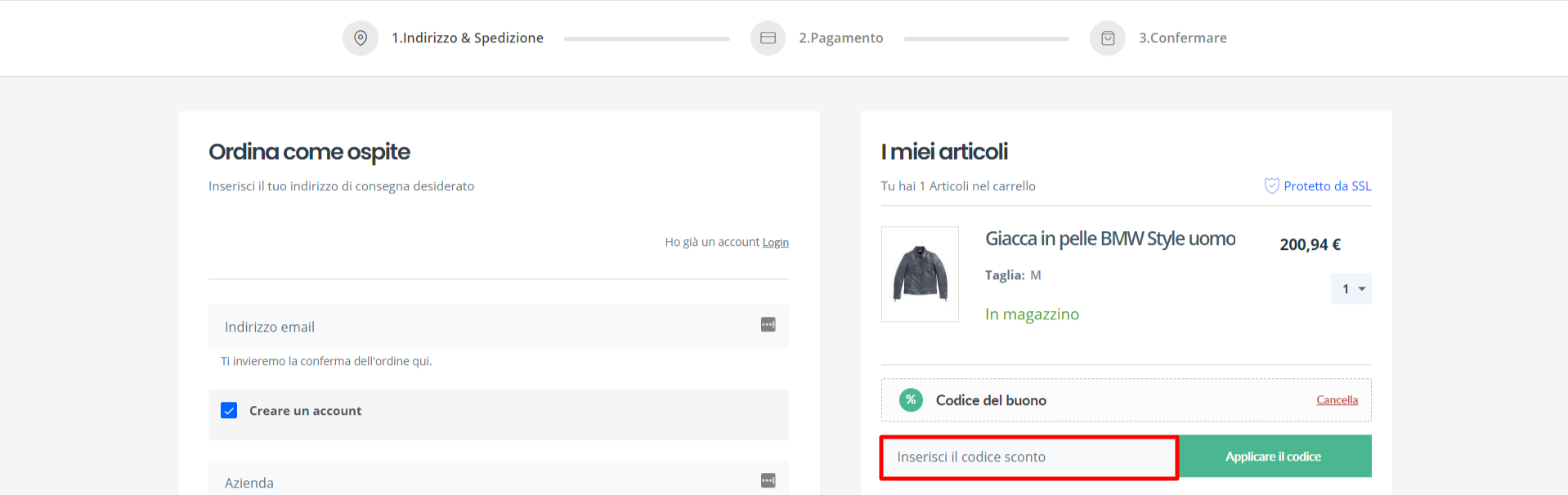Open the Giacca in pelle BMW Style uomo title
Viewport: 1568px width, 495px height.
[1110, 239]
